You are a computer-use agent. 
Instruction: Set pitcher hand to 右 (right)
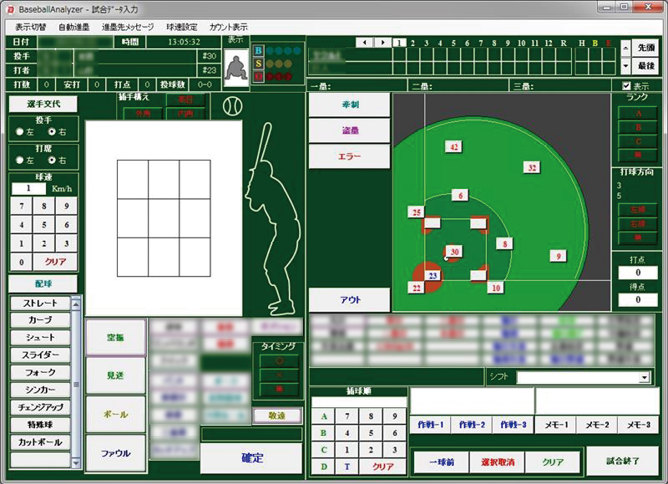point(52,132)
